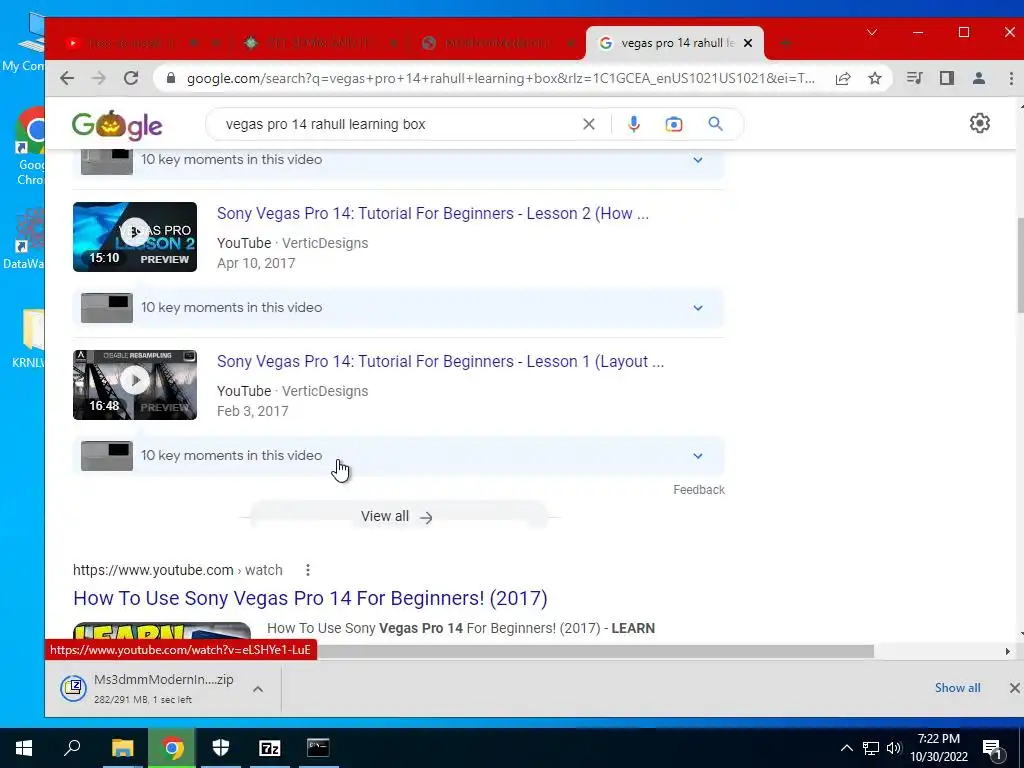1024x768 pixels.
Task: Open Windows Security shield in taskbar
Action: tap(221, 748)
